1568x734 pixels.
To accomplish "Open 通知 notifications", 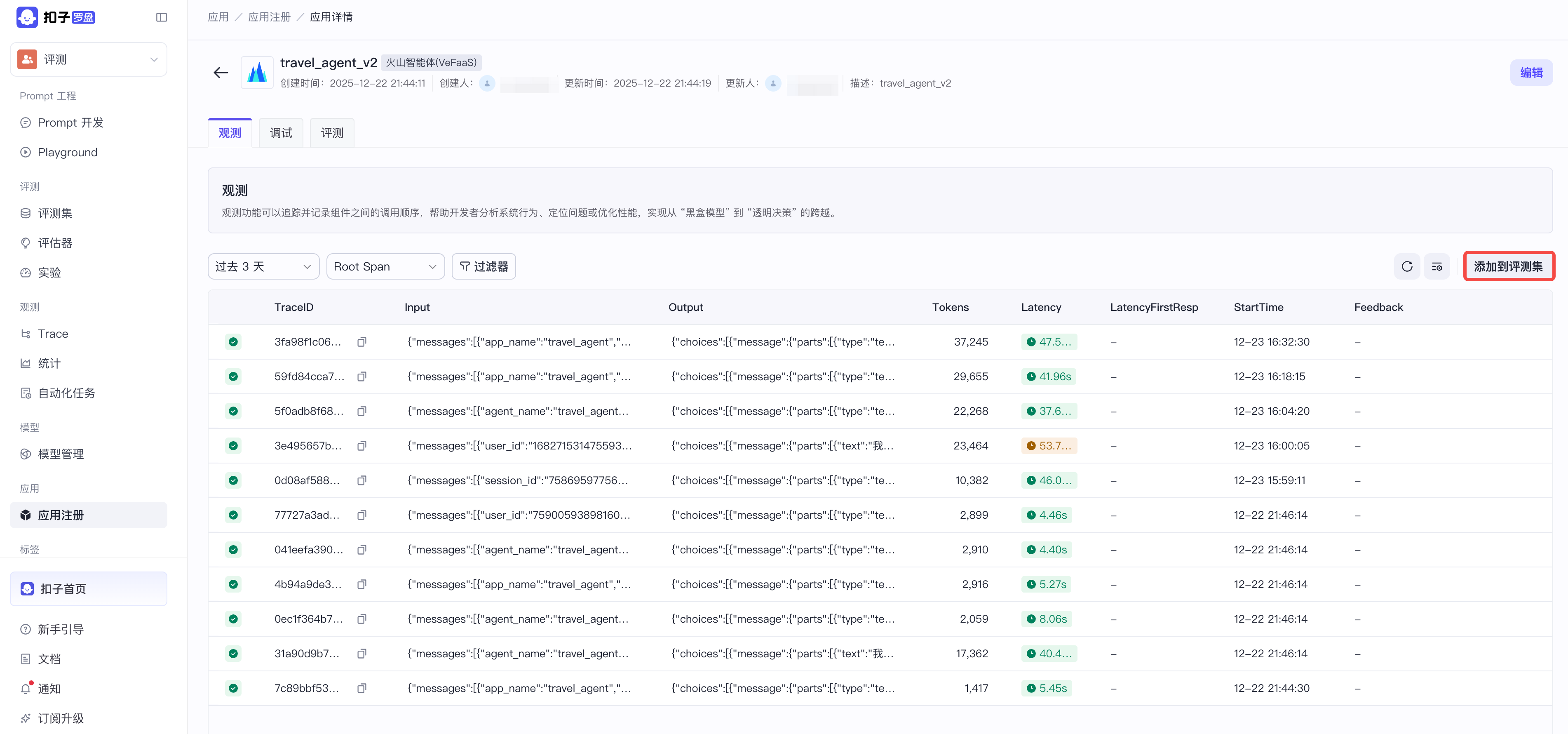I will click(88, 689).
